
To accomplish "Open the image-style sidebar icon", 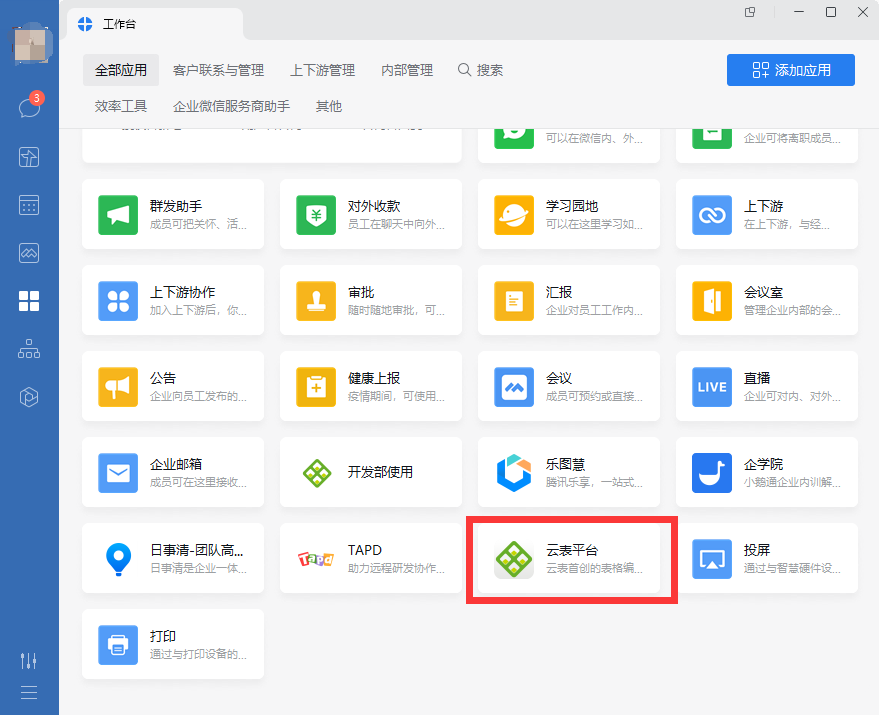I will [x=29, y=253].
